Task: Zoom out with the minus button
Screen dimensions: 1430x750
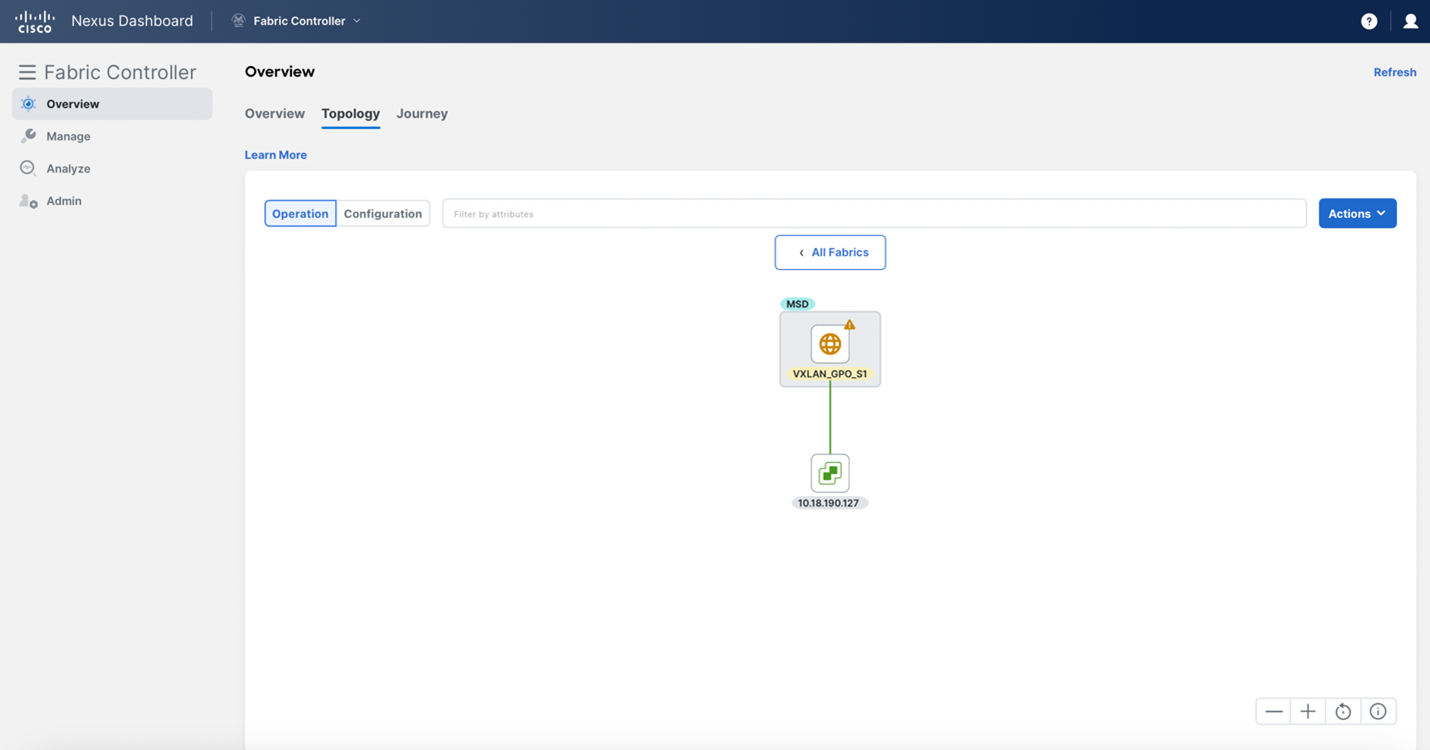Action: [x=1273, y=712]
